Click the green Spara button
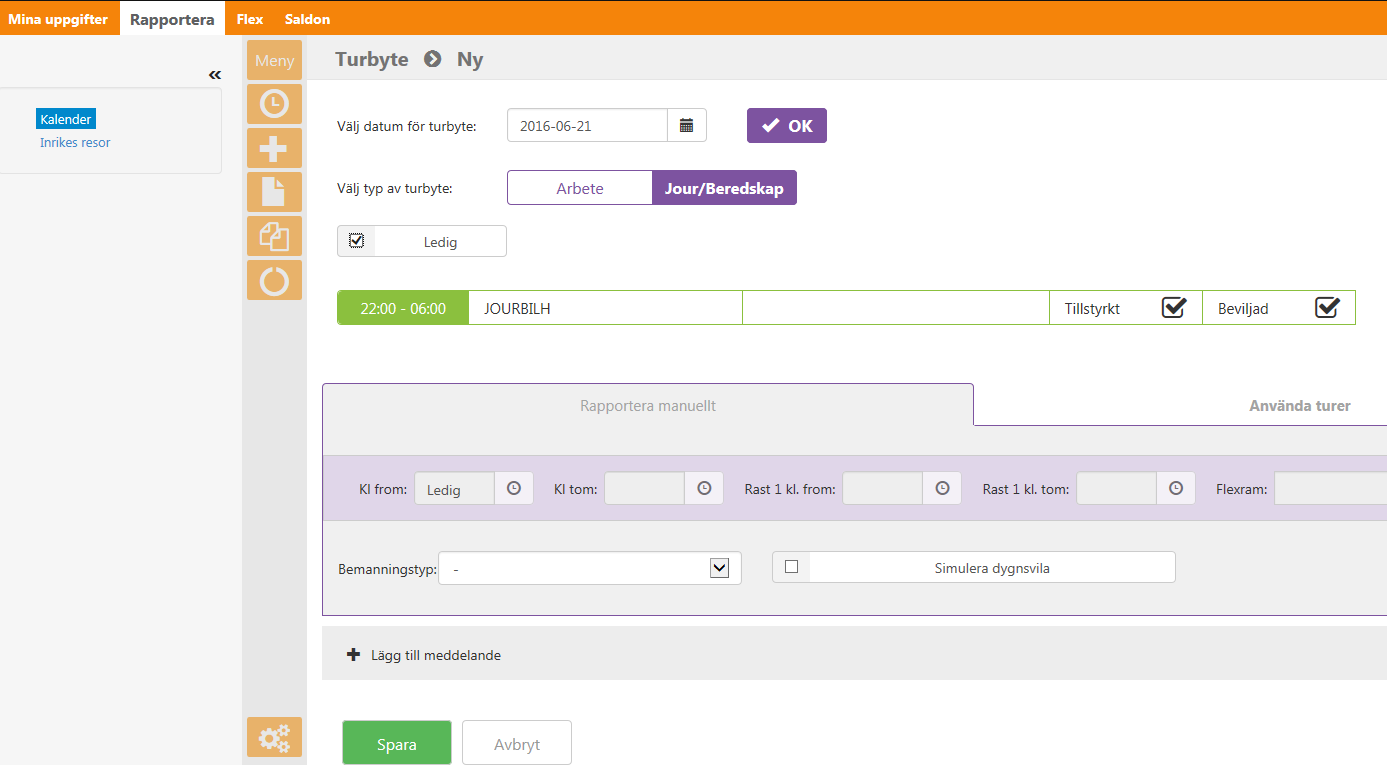 point(397,744)
